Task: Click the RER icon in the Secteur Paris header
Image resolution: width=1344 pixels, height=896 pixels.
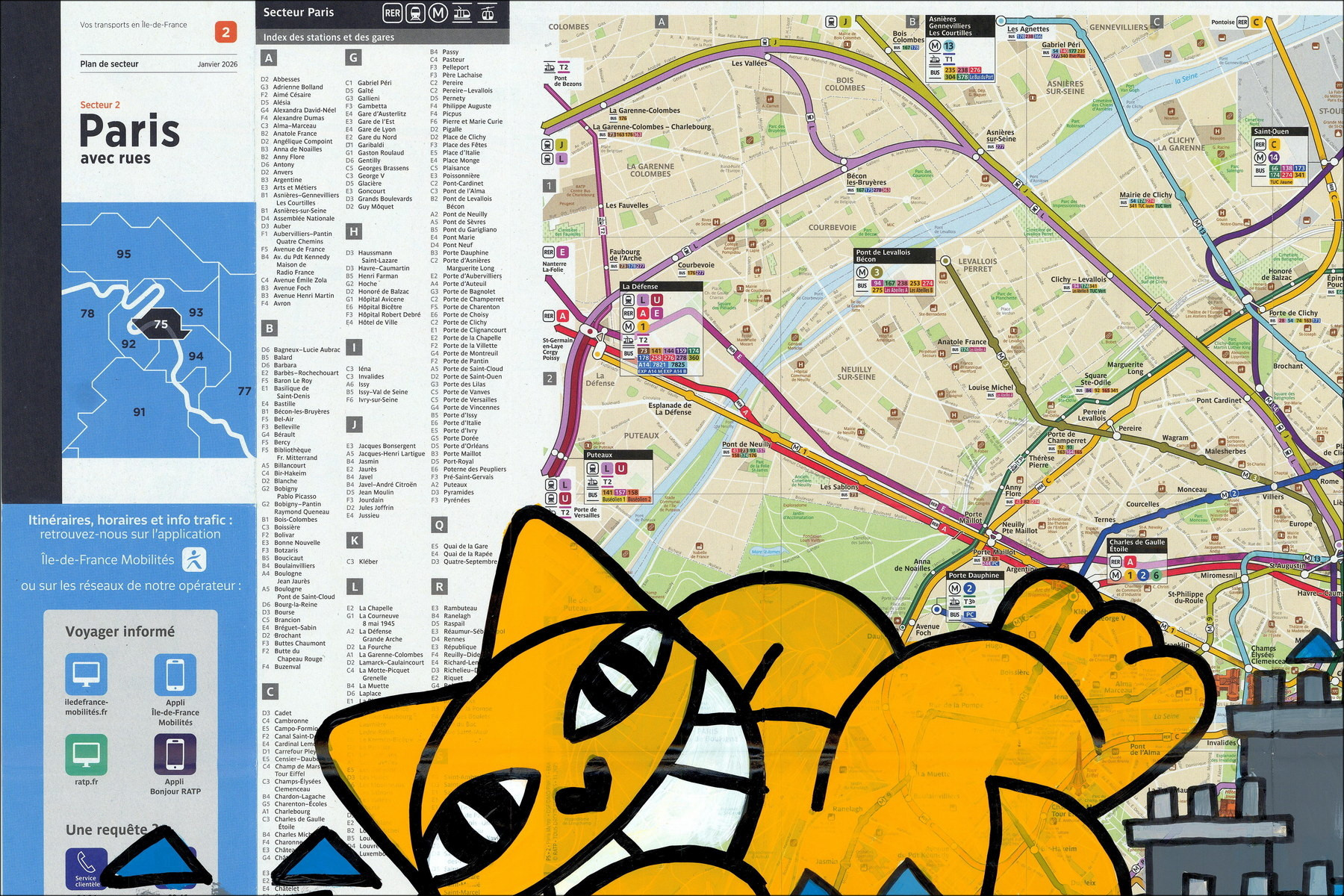Action: pos(393,13)
